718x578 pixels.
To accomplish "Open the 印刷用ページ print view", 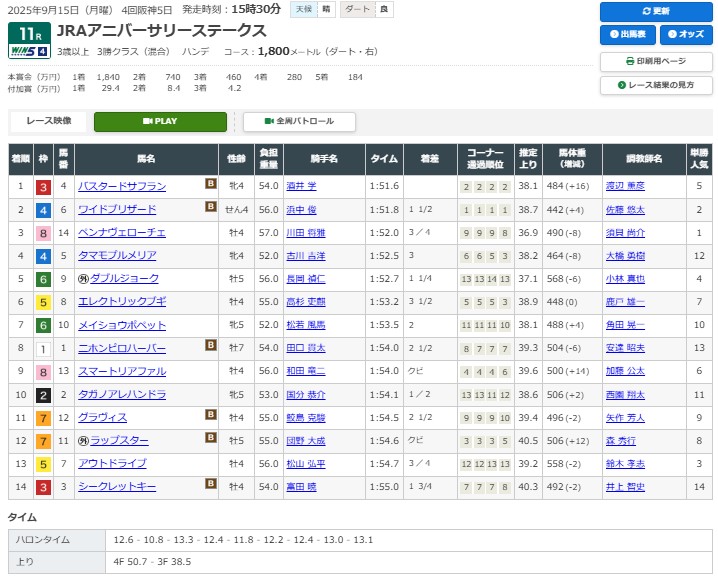I will tap(655, 61).
